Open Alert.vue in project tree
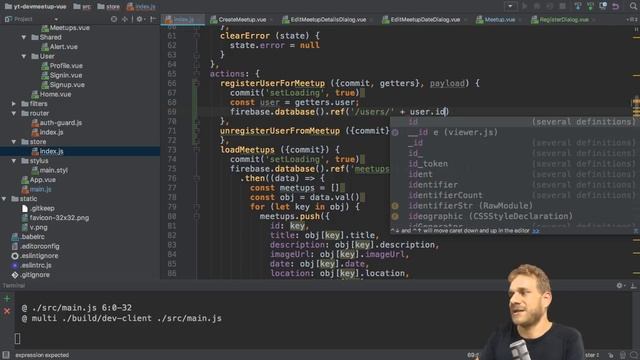Screen dimensions: 640x360 coord(60,47)
